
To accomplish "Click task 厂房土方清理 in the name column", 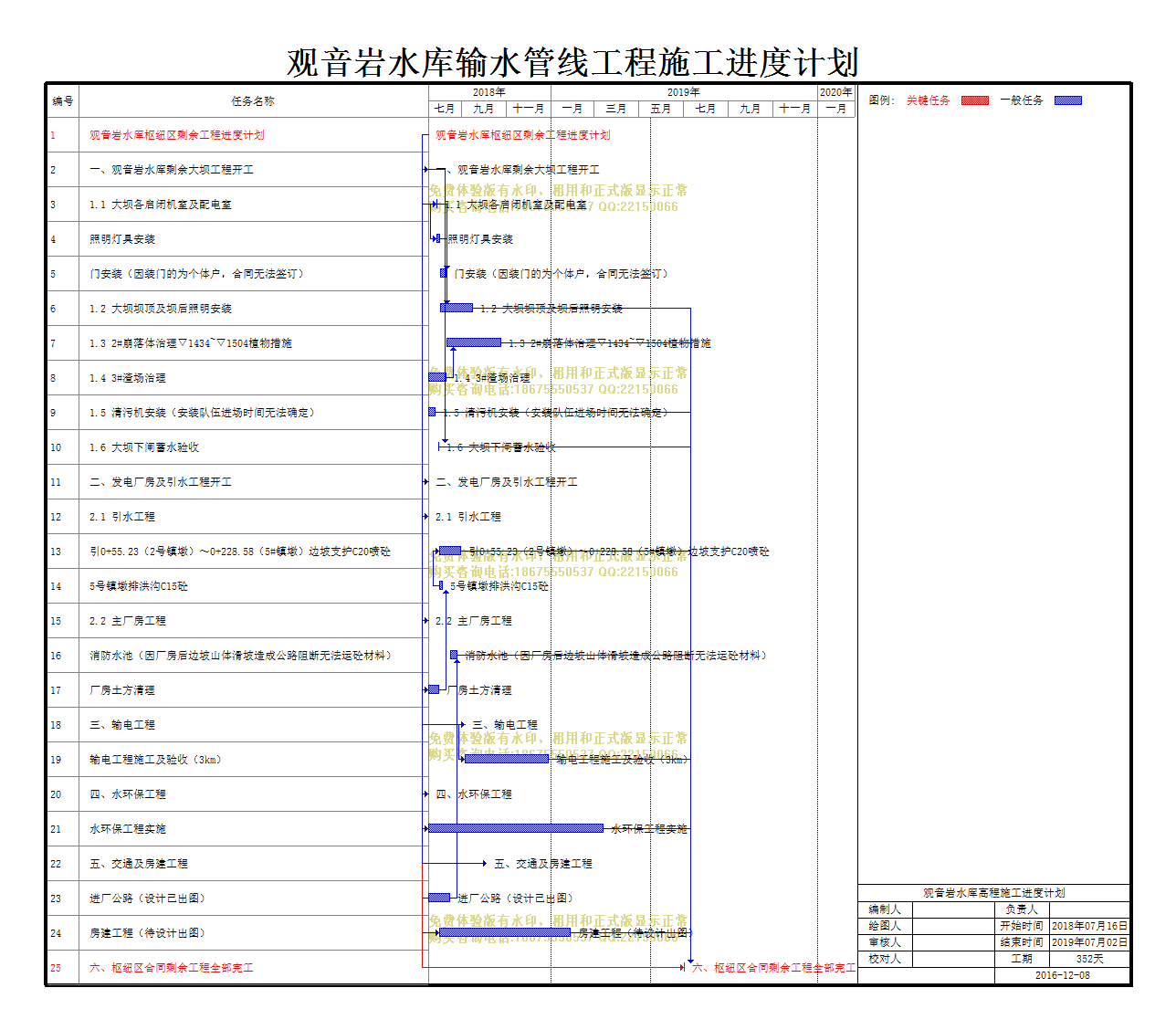I will click(122, 690).
